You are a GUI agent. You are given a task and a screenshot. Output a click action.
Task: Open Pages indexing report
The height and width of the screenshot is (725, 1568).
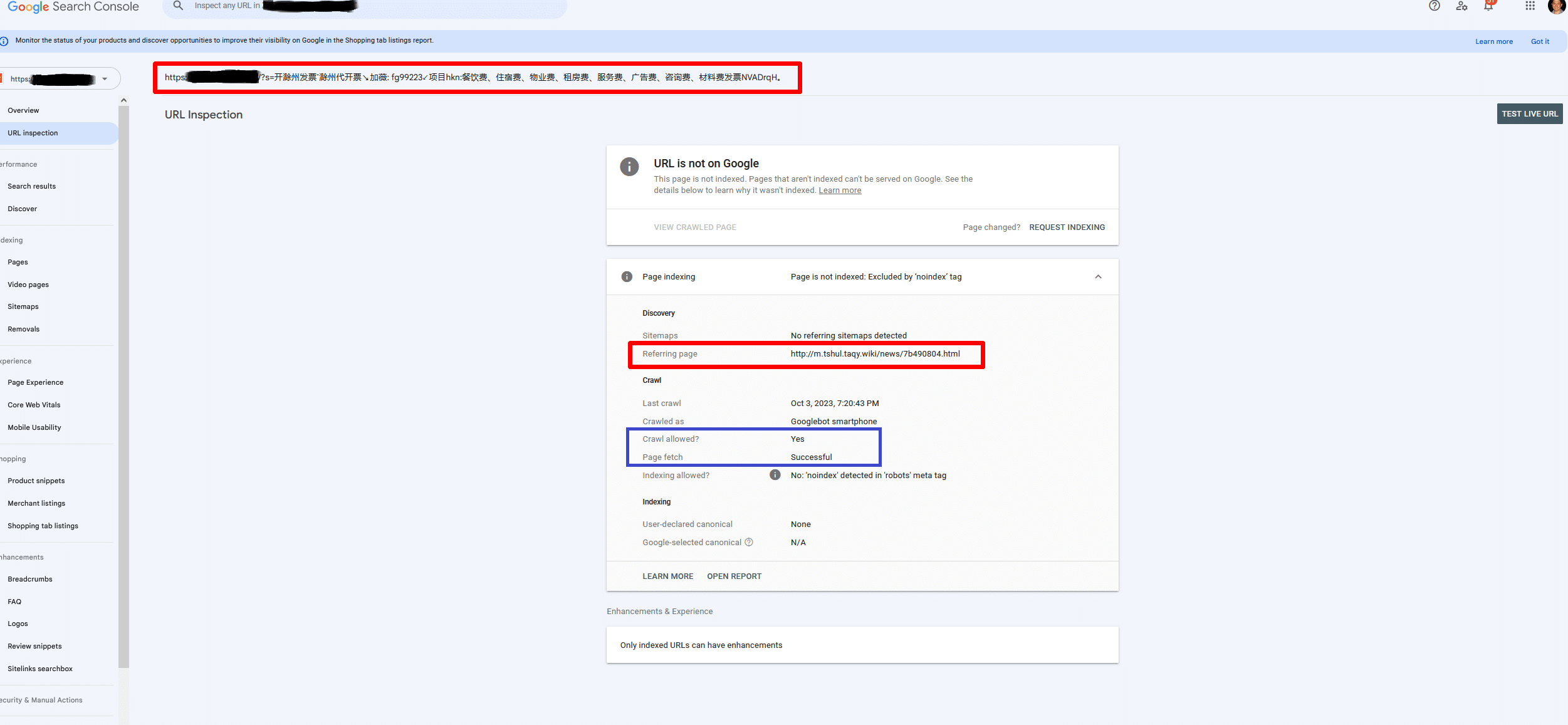coord(18,262)
